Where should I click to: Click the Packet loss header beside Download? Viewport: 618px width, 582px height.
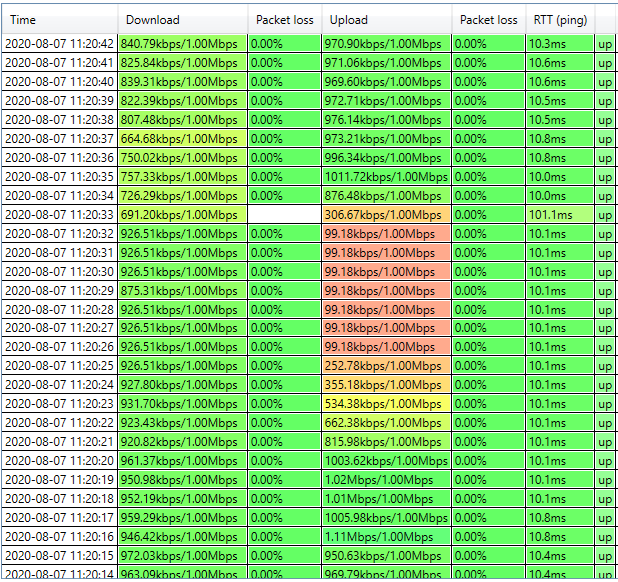(x=284, y=20)
